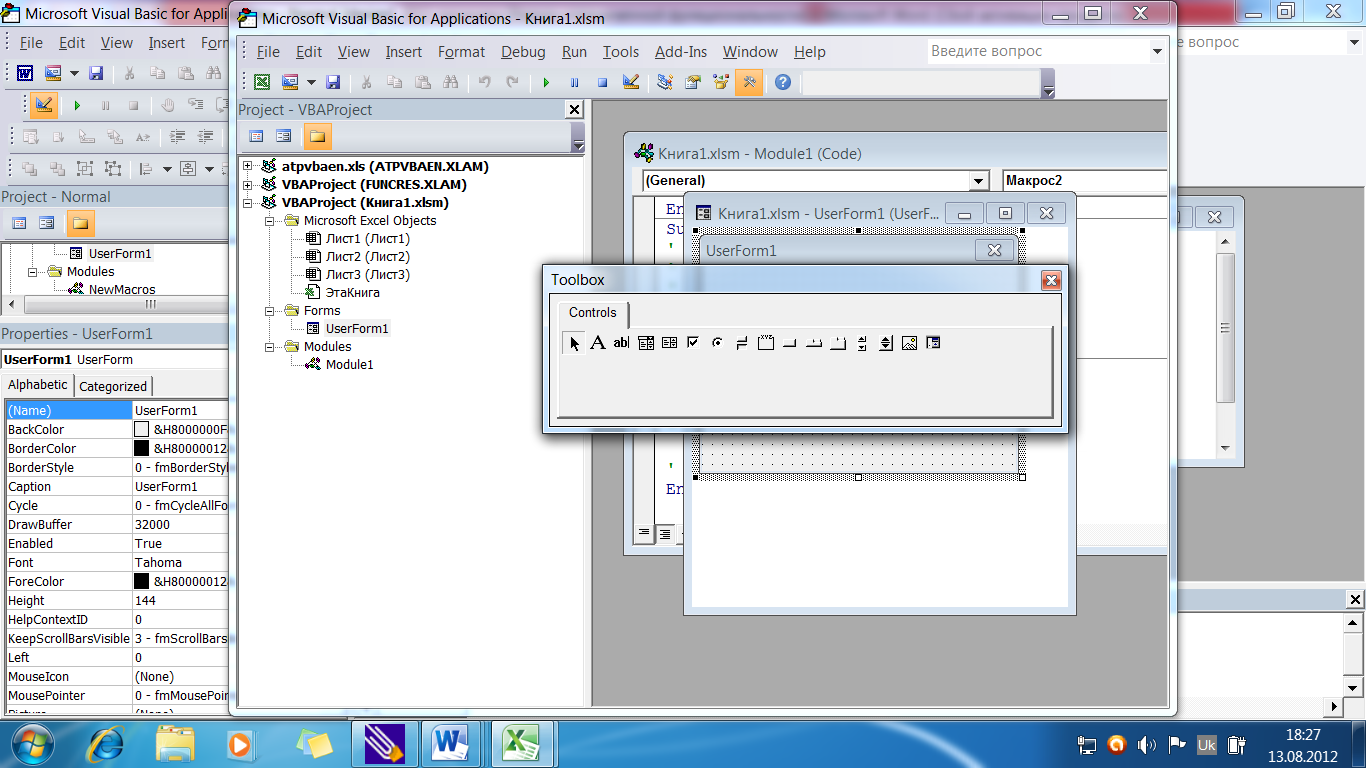Select the TabStrip control in Toolbox
1366x768 pixels.
pyautogui.click(x=814, y=343)
